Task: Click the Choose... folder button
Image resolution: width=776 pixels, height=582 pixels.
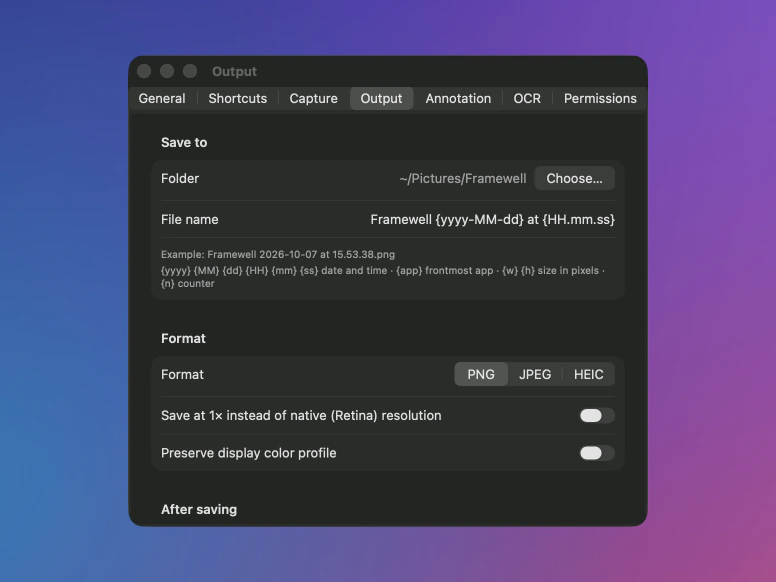Action: [x=575, y=178]
